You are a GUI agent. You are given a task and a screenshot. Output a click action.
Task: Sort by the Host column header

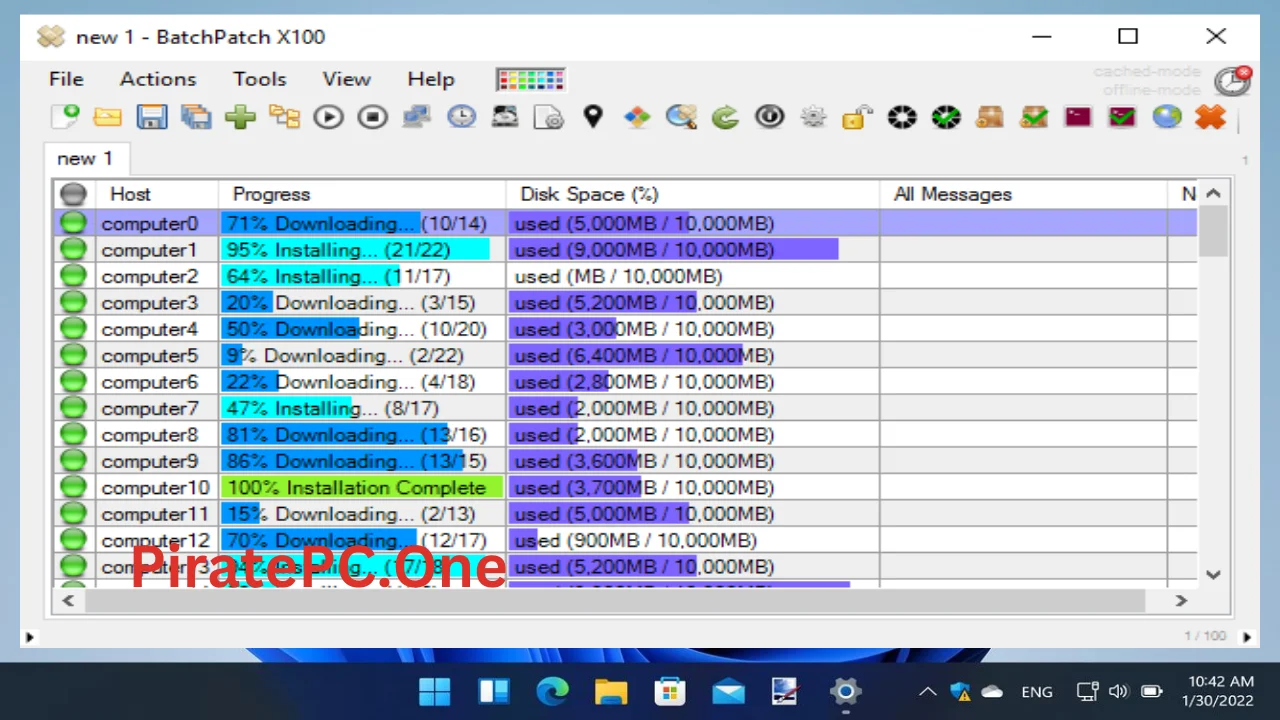click(x=156, y=194)
